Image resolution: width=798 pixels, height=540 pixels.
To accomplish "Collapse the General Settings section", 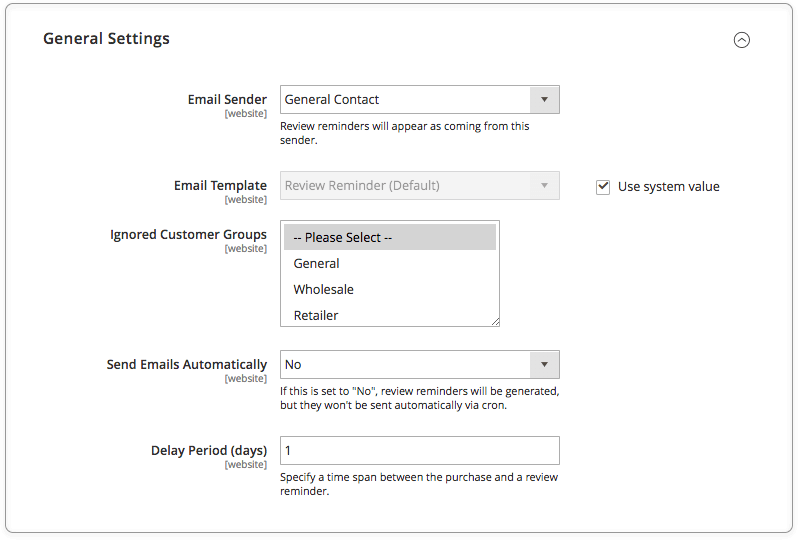I will 742,40.
